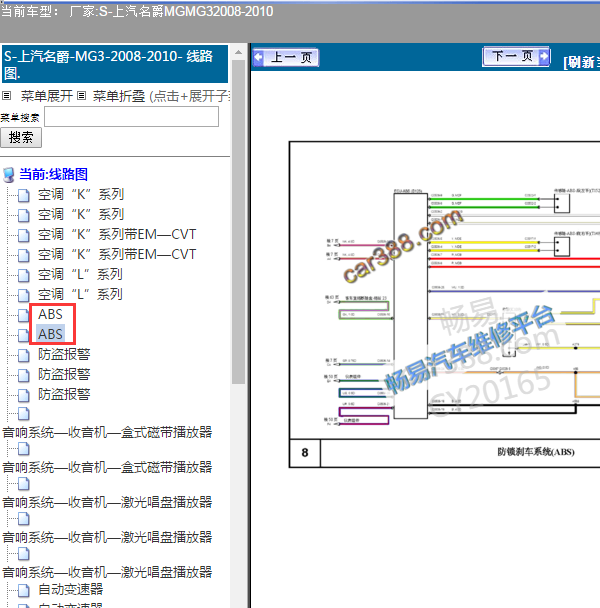Open second 空调 "L" 系列 entry
Viewport: 600px width, 608px height.
tap(80, 294)
